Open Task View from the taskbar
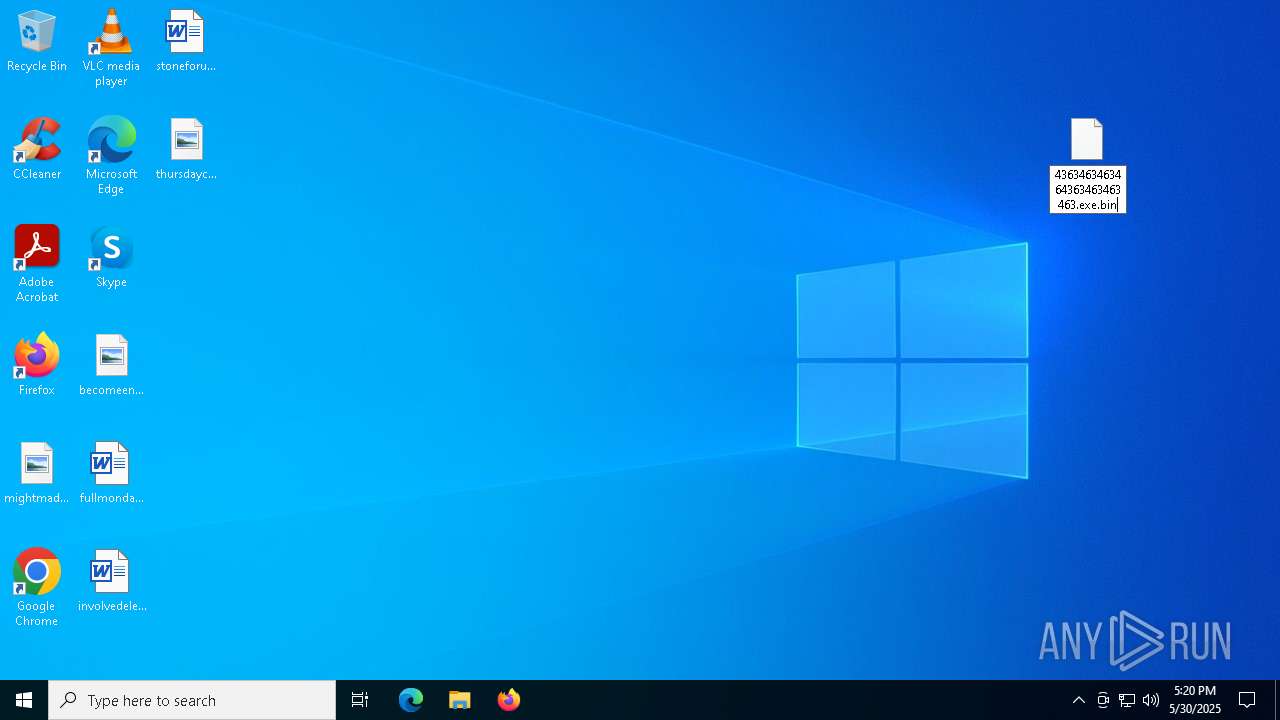Viewport: 1280px width, 720px height. point(360,700)
